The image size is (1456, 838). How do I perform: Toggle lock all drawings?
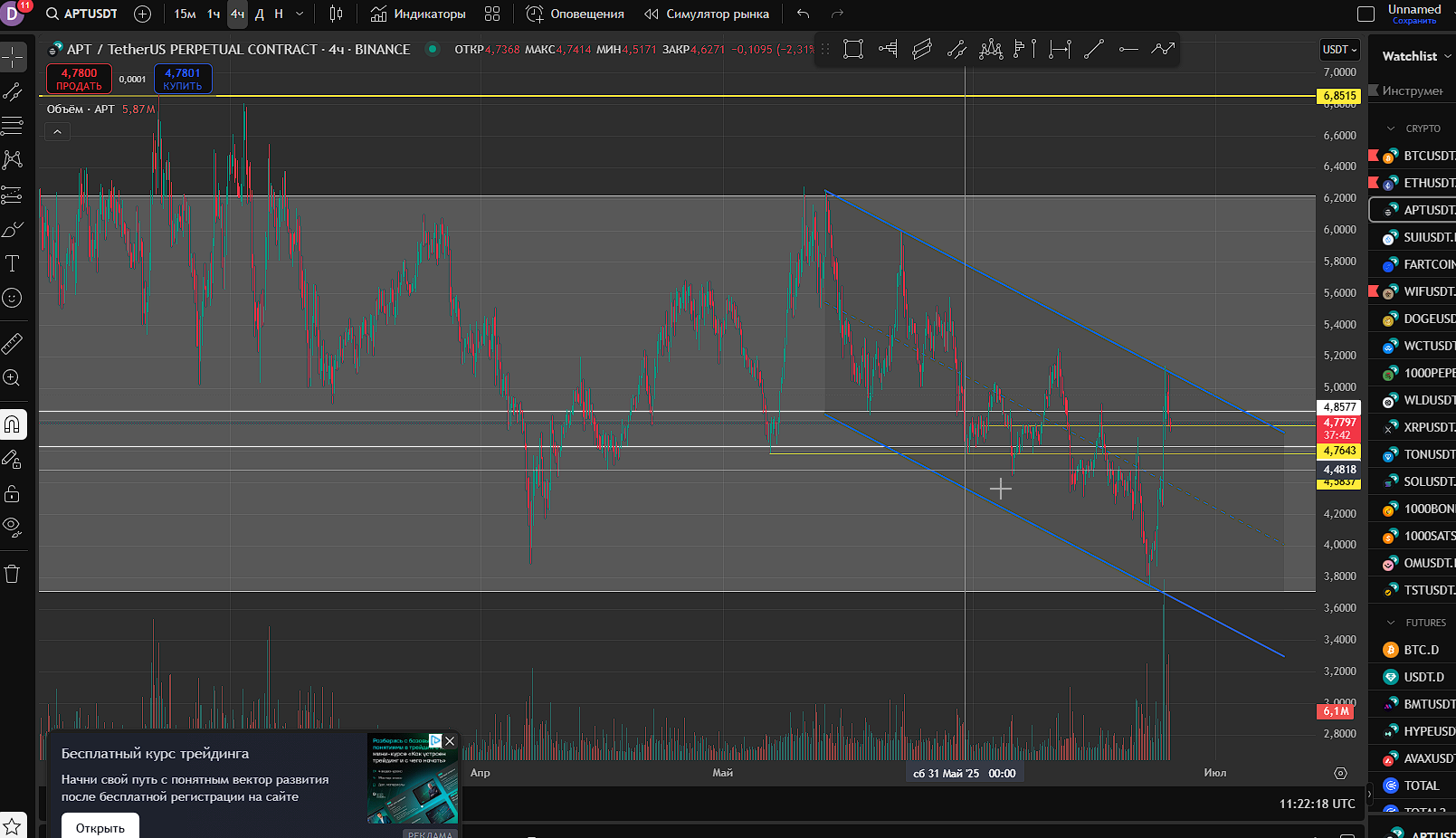[x=13, y=493]
